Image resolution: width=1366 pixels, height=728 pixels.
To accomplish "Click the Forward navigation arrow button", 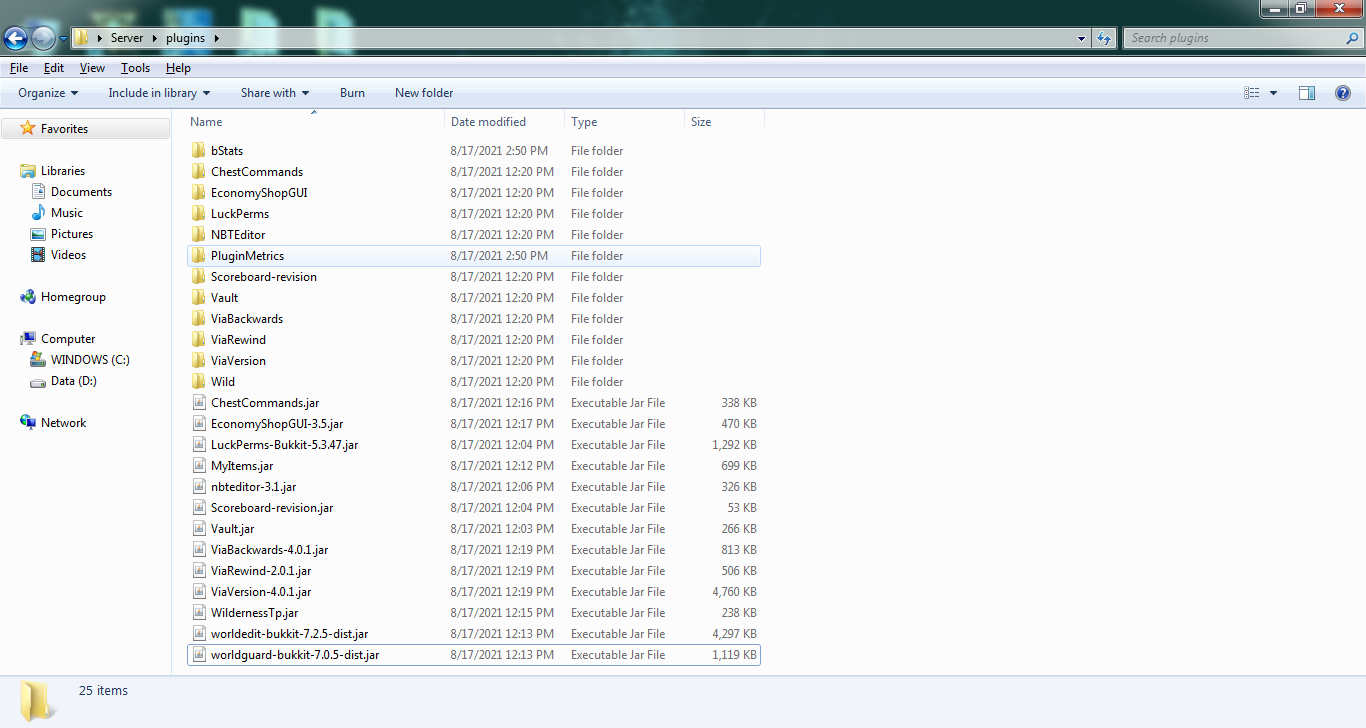I will pyautogui.click(x=43, y=38).
